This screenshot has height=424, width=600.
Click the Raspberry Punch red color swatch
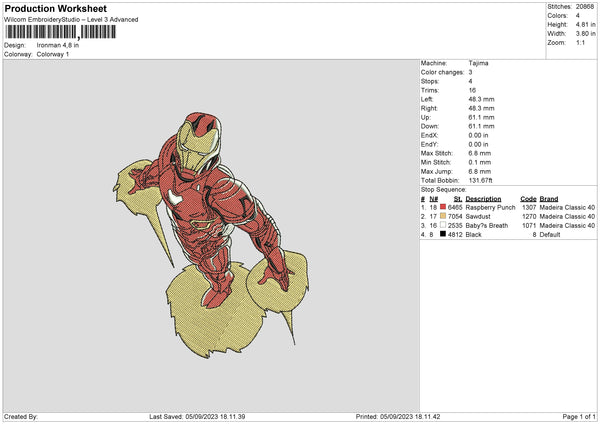(443, 206)
